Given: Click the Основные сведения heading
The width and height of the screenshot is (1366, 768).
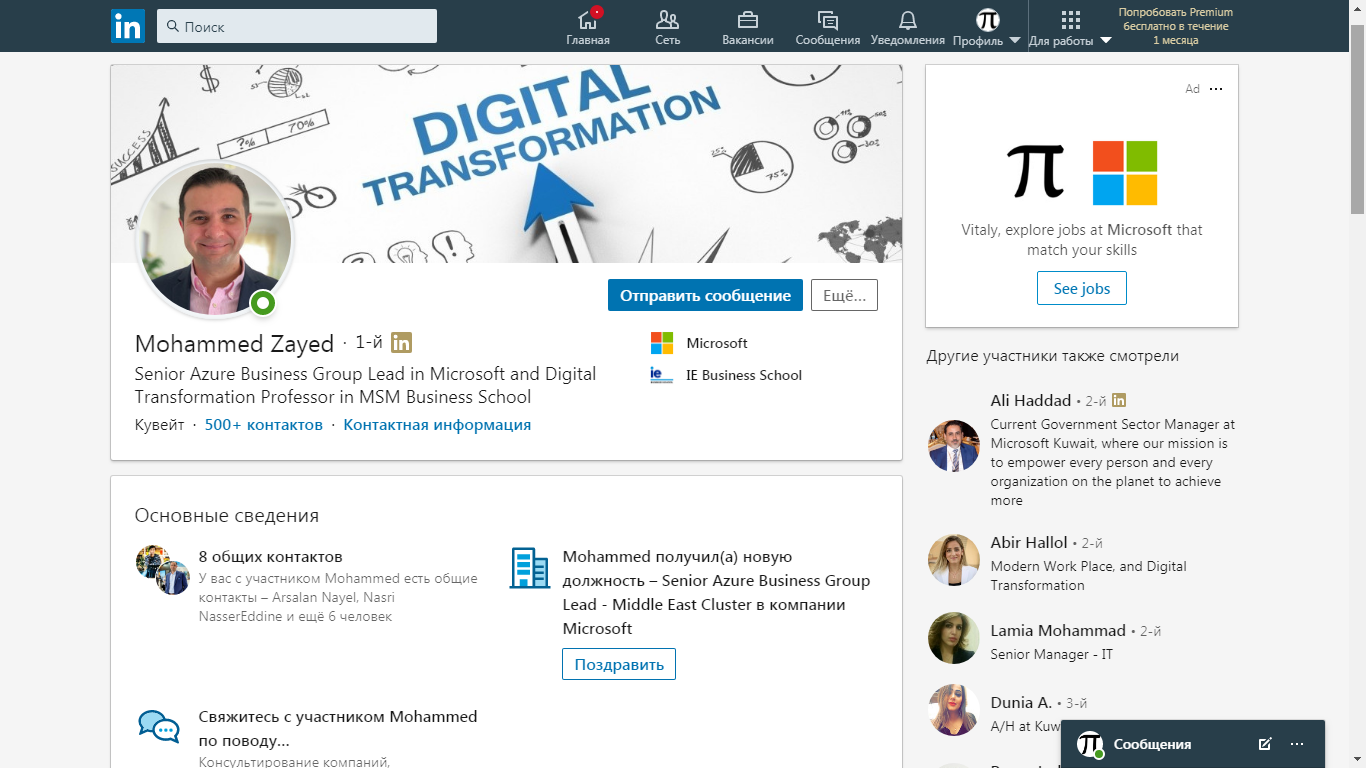Looking at the screenshot, I should [x=227, y=516].
